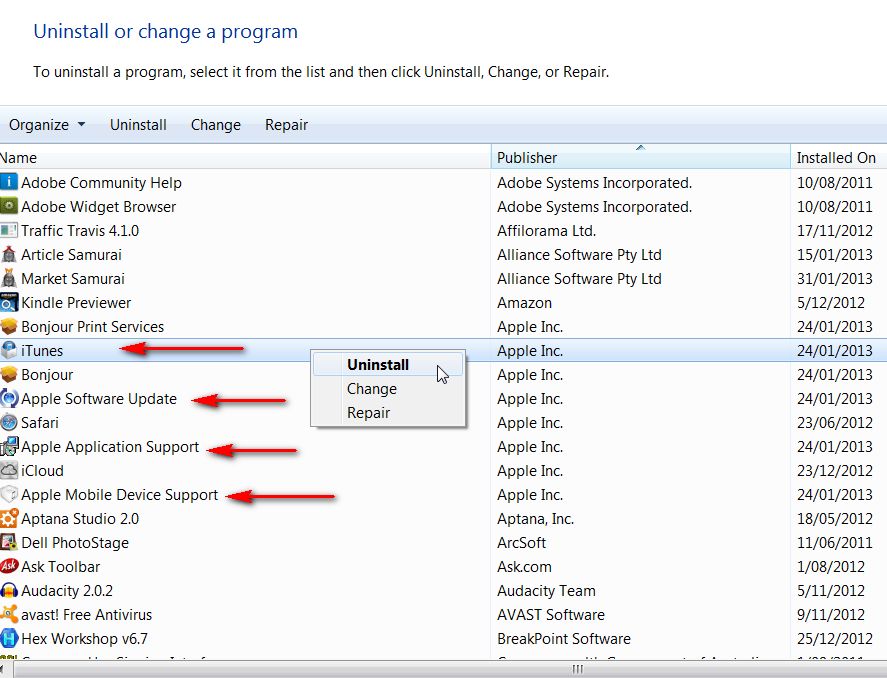Screen dimensions: 887x678
Task: Select the Traffic Travis 4.1.0 icon
Action: point(8,230)
